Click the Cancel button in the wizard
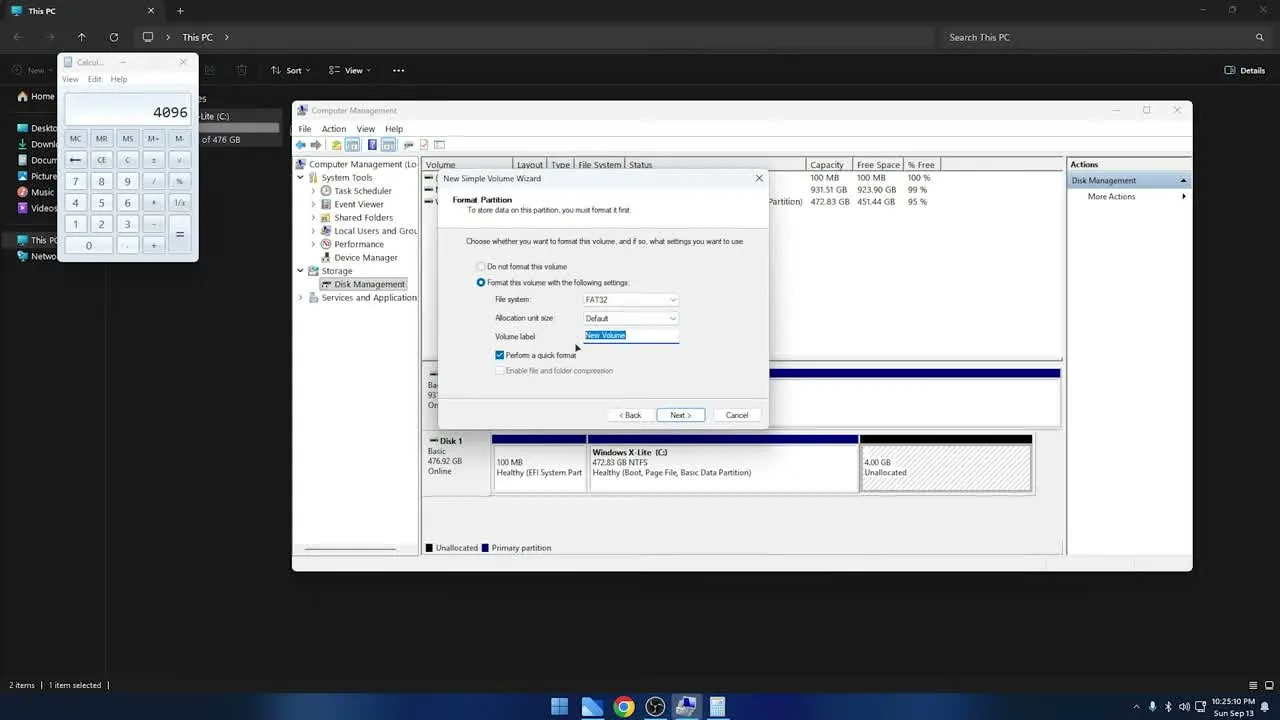Screen dimensions: 1280x720 pos(737,415)
